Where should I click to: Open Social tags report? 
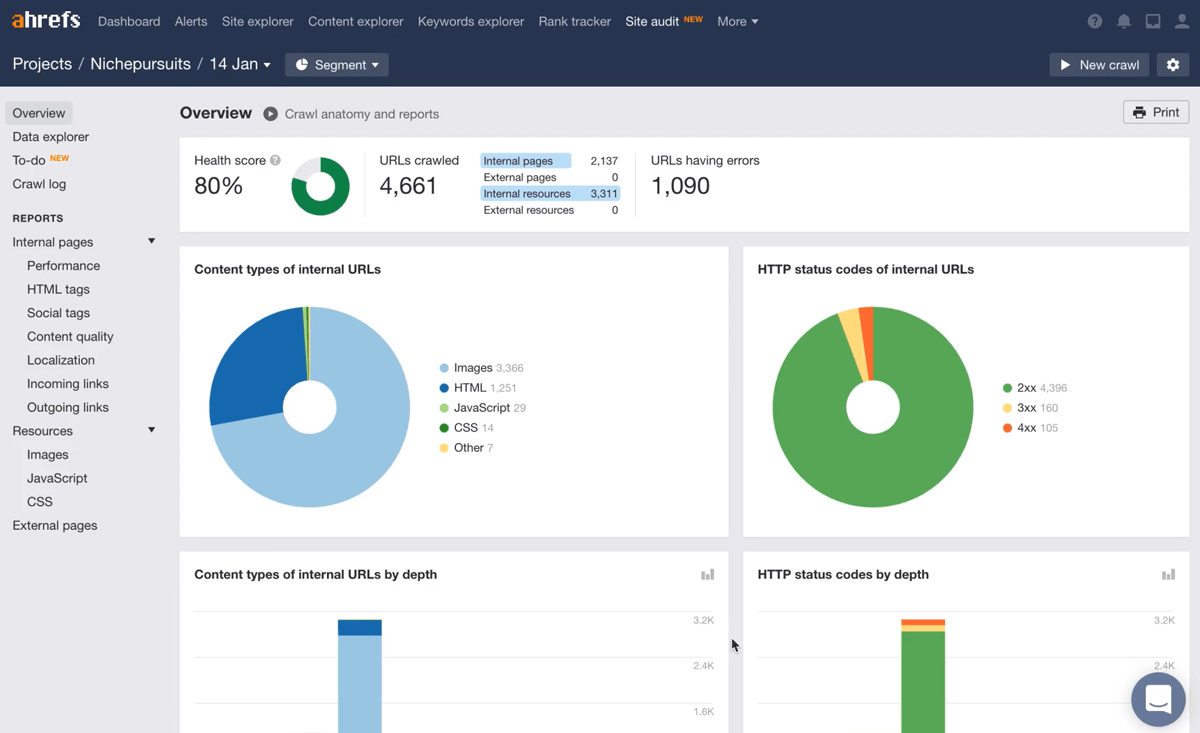[58, 313]
